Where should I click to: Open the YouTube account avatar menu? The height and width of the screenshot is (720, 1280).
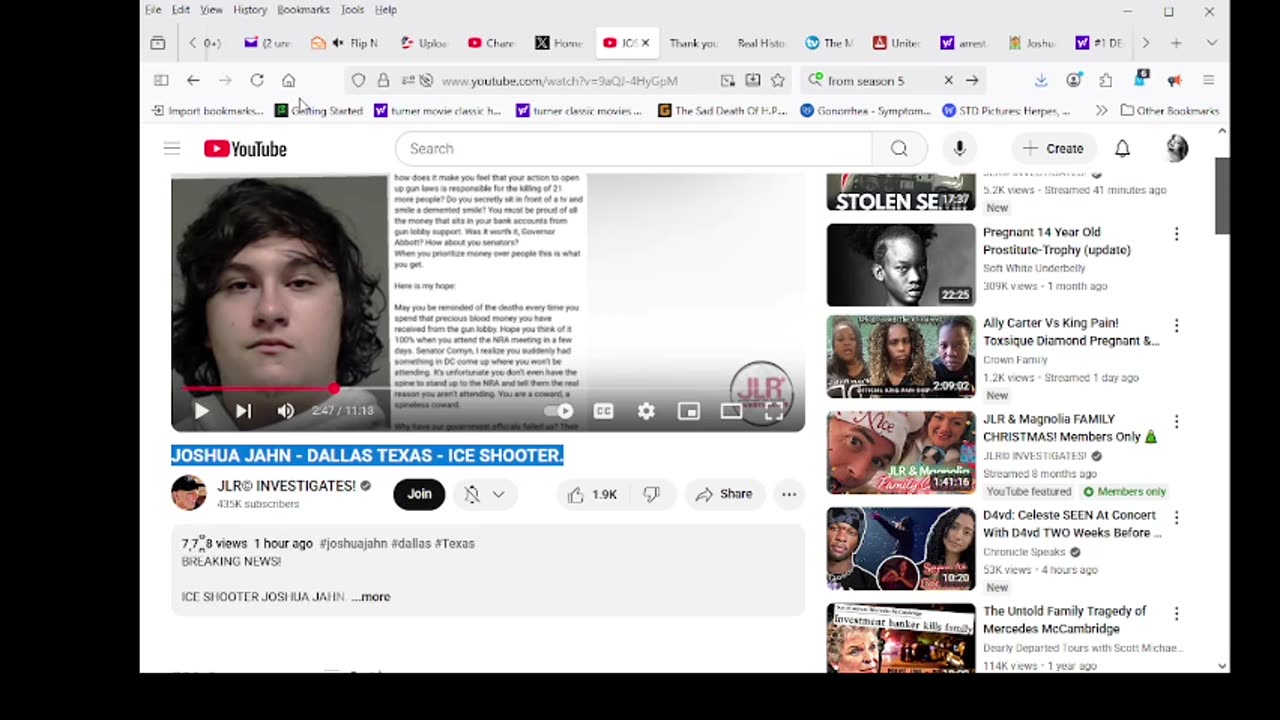1177,149
